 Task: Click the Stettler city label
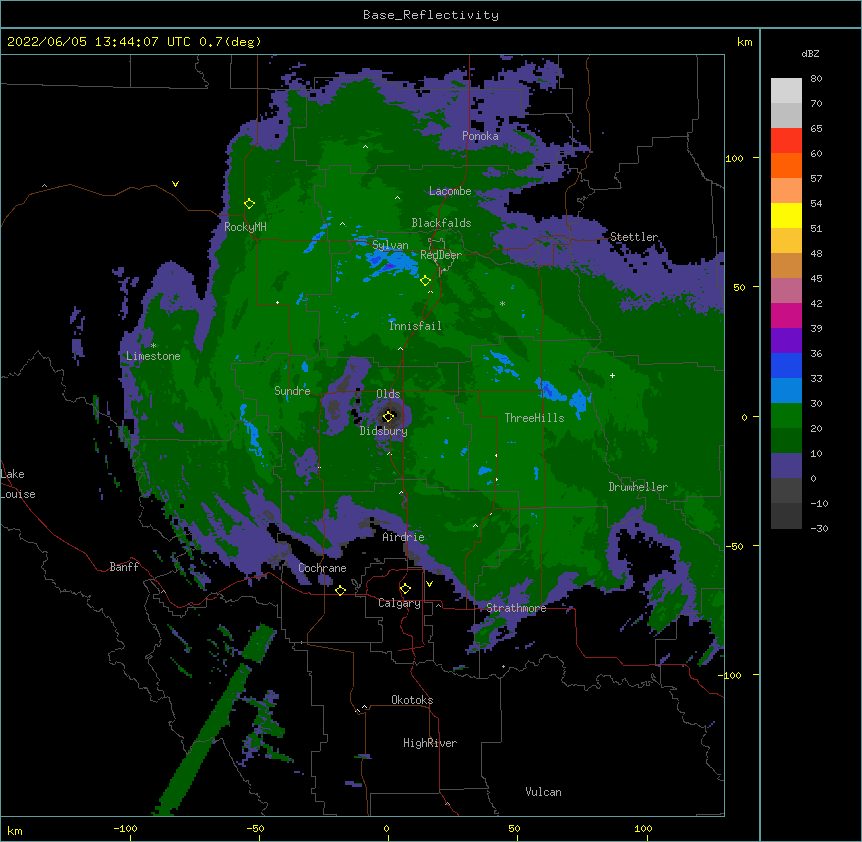click(x=634, y=237)
